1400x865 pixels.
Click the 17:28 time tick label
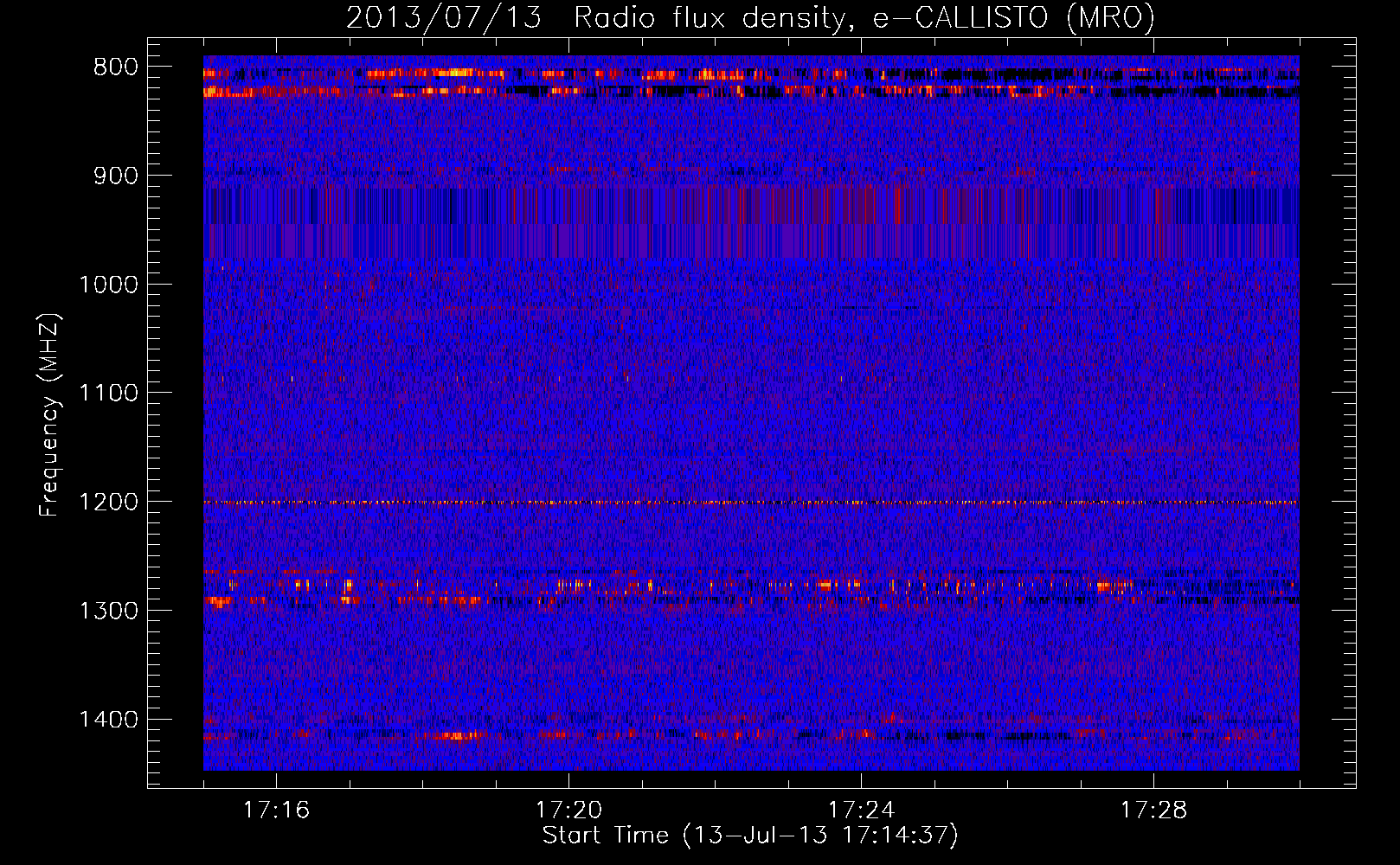click(1153, 810)
